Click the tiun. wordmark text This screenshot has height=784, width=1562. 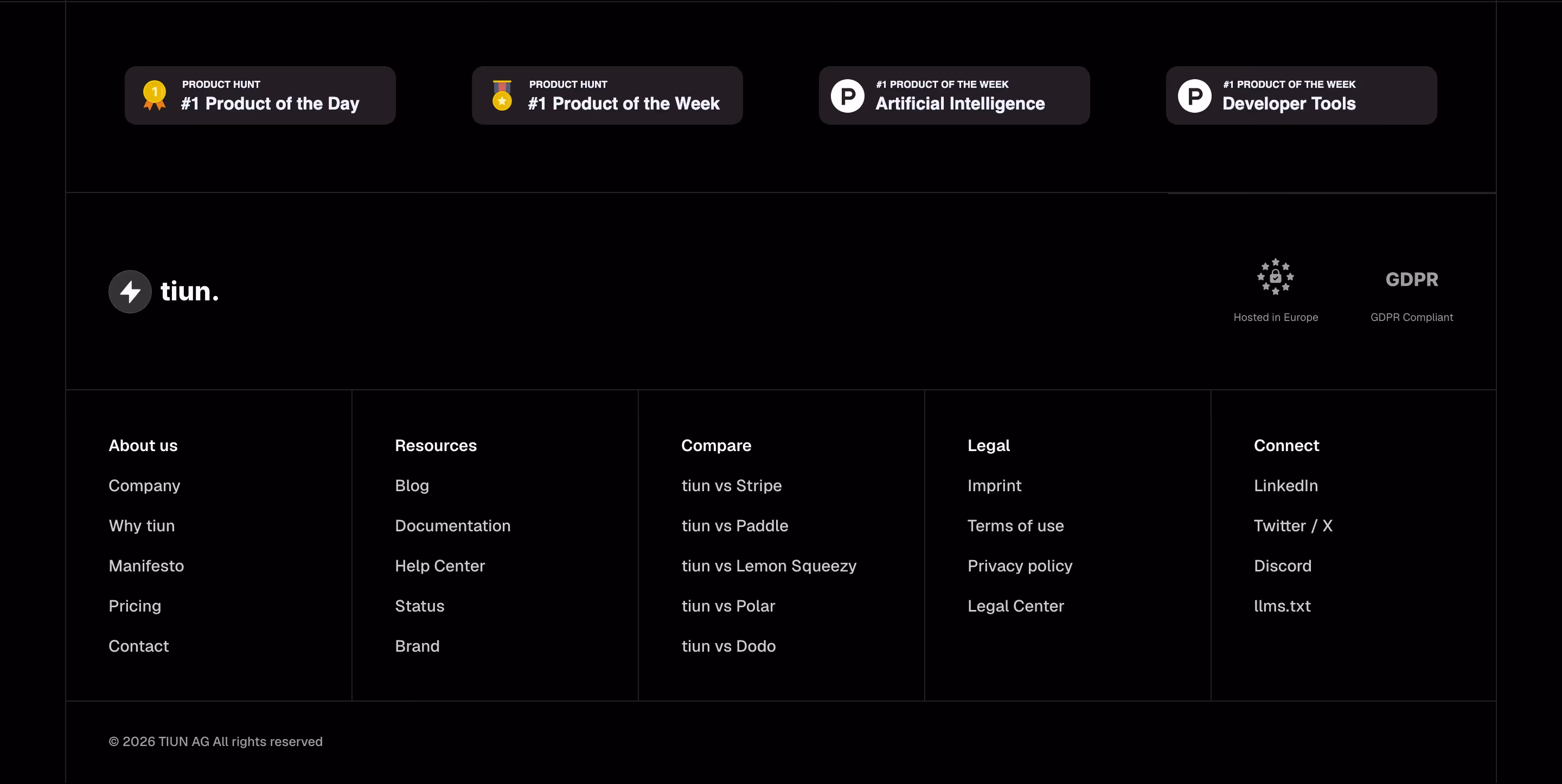(x=189, y=292)
